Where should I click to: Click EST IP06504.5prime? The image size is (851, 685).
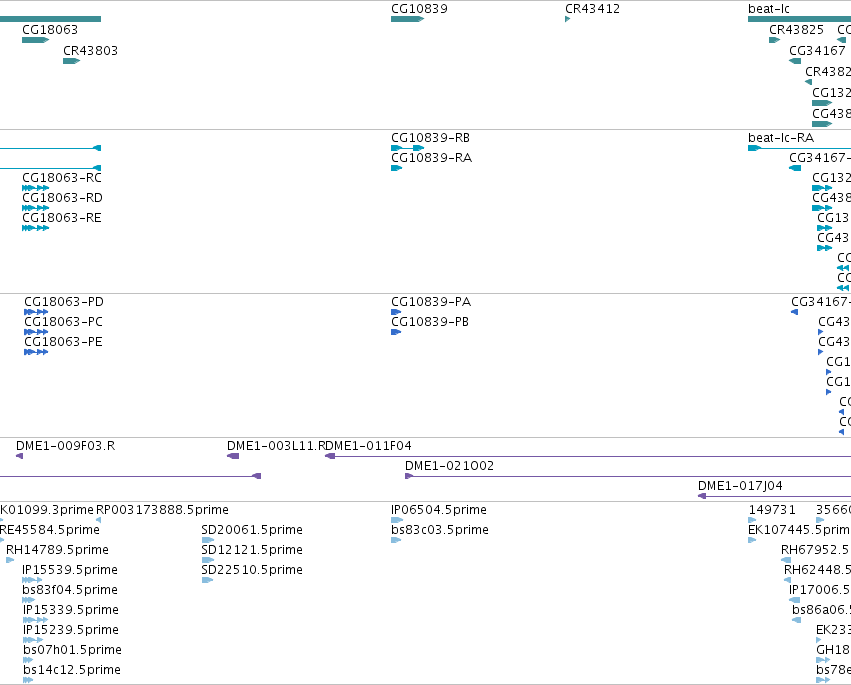[439, 510]
